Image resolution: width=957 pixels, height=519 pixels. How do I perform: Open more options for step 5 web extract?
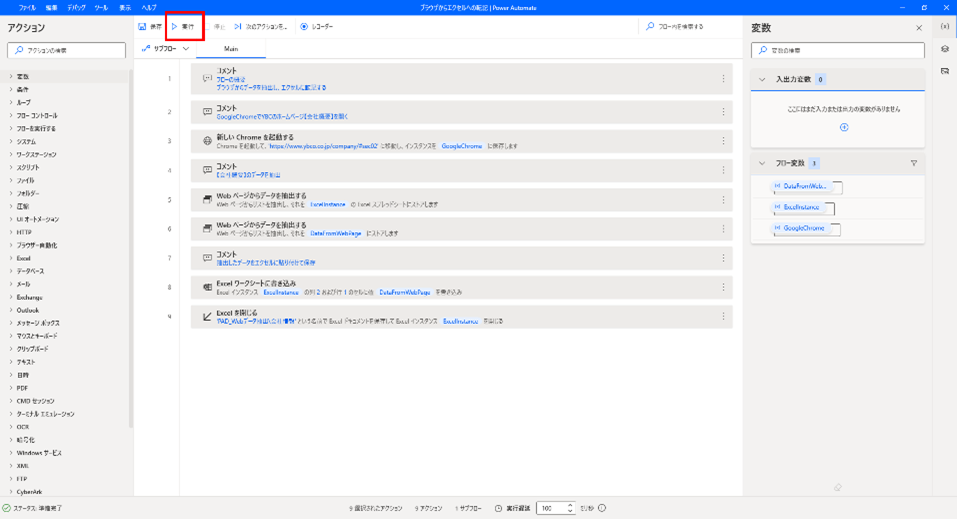[723, 200]
